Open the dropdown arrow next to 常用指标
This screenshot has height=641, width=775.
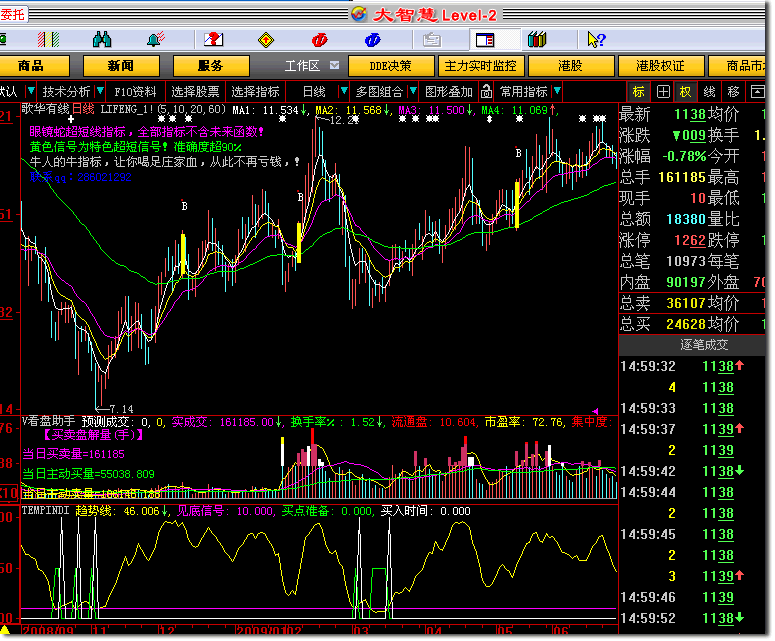click(558, 91)
